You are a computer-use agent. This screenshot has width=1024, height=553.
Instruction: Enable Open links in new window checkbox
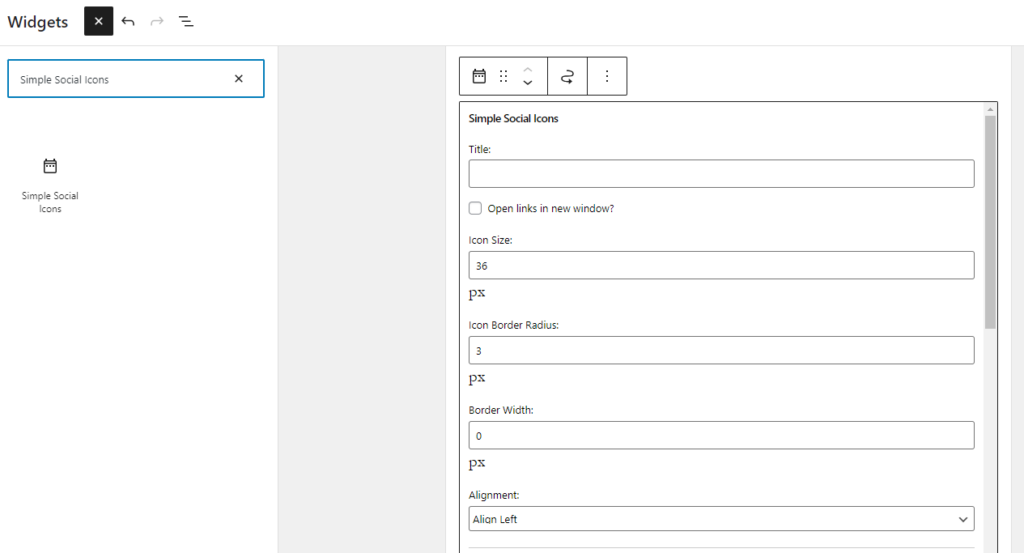coord(475,208)
